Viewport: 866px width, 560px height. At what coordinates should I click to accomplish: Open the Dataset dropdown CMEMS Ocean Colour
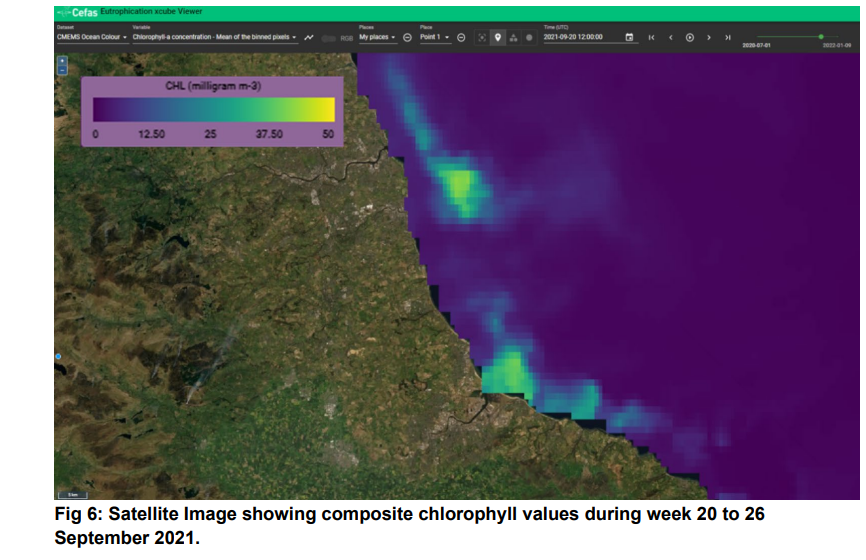(91, 38)
